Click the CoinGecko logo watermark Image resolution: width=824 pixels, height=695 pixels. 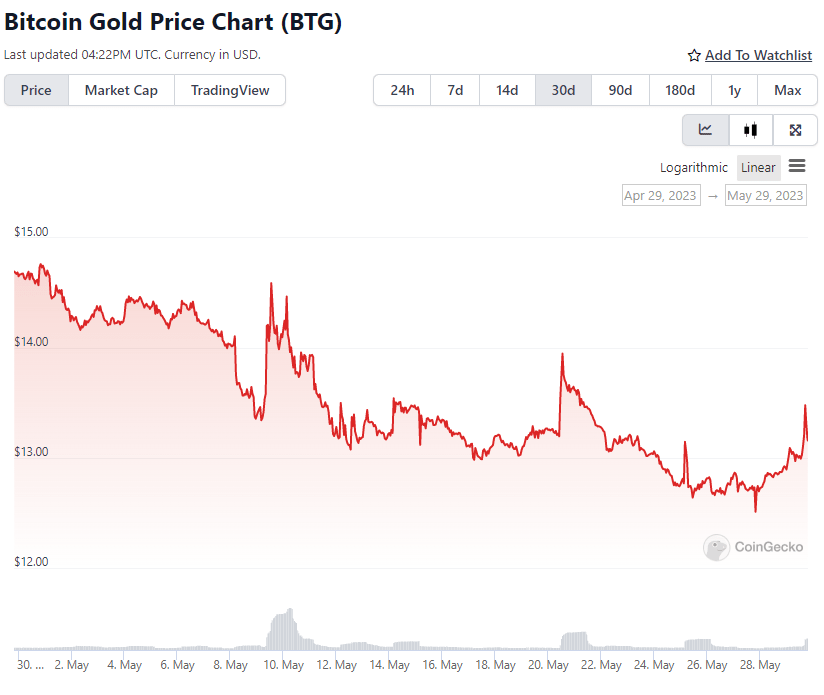[x=753, y=547]
